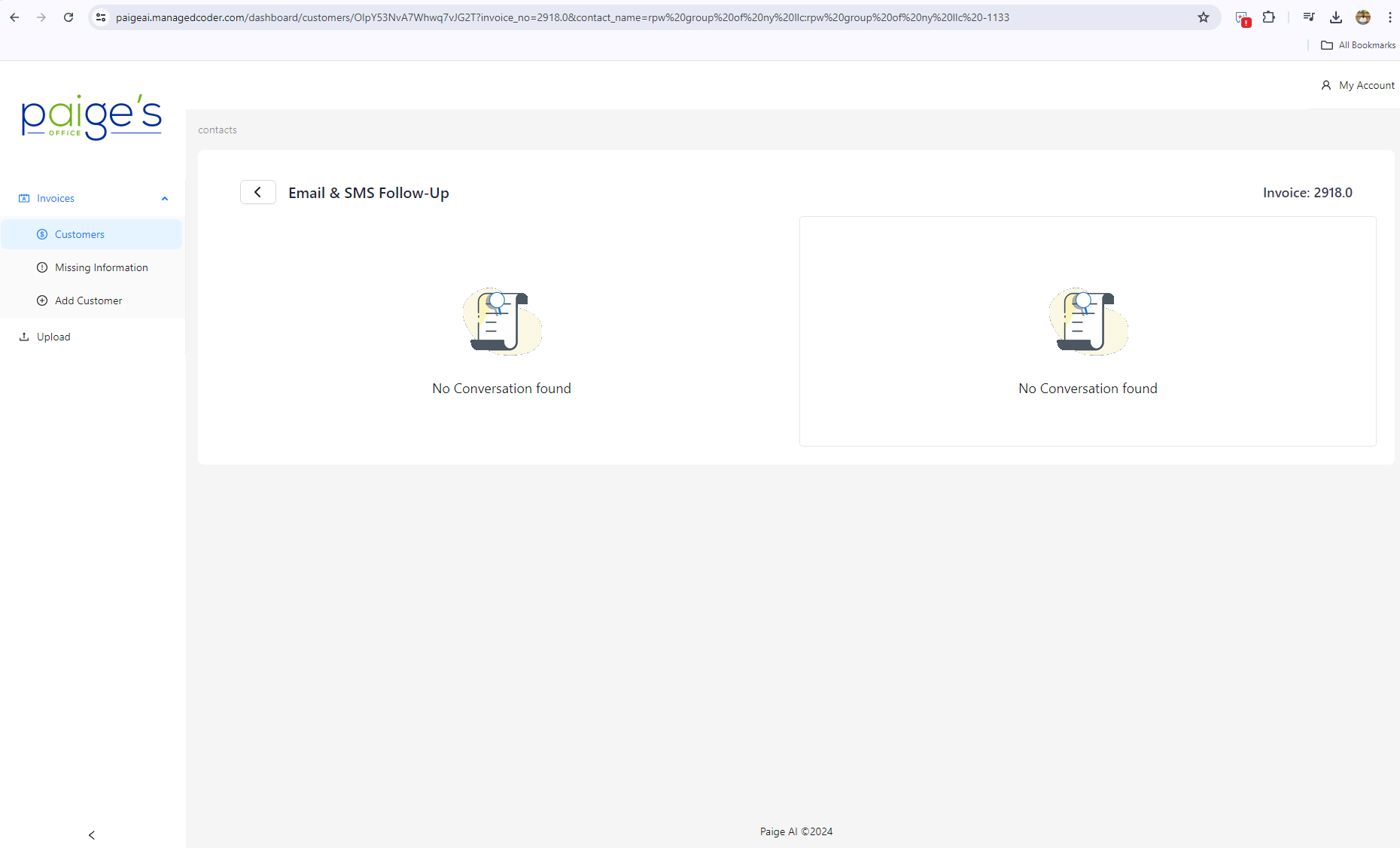Click the Upload arrow icon

tap(24, 337)
